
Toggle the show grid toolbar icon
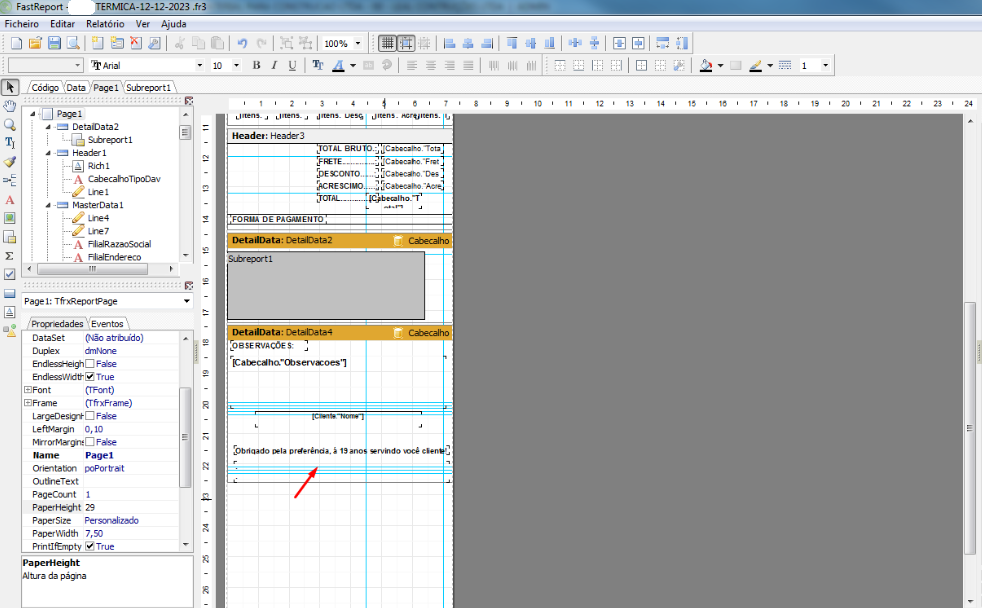tap(387, 43)
